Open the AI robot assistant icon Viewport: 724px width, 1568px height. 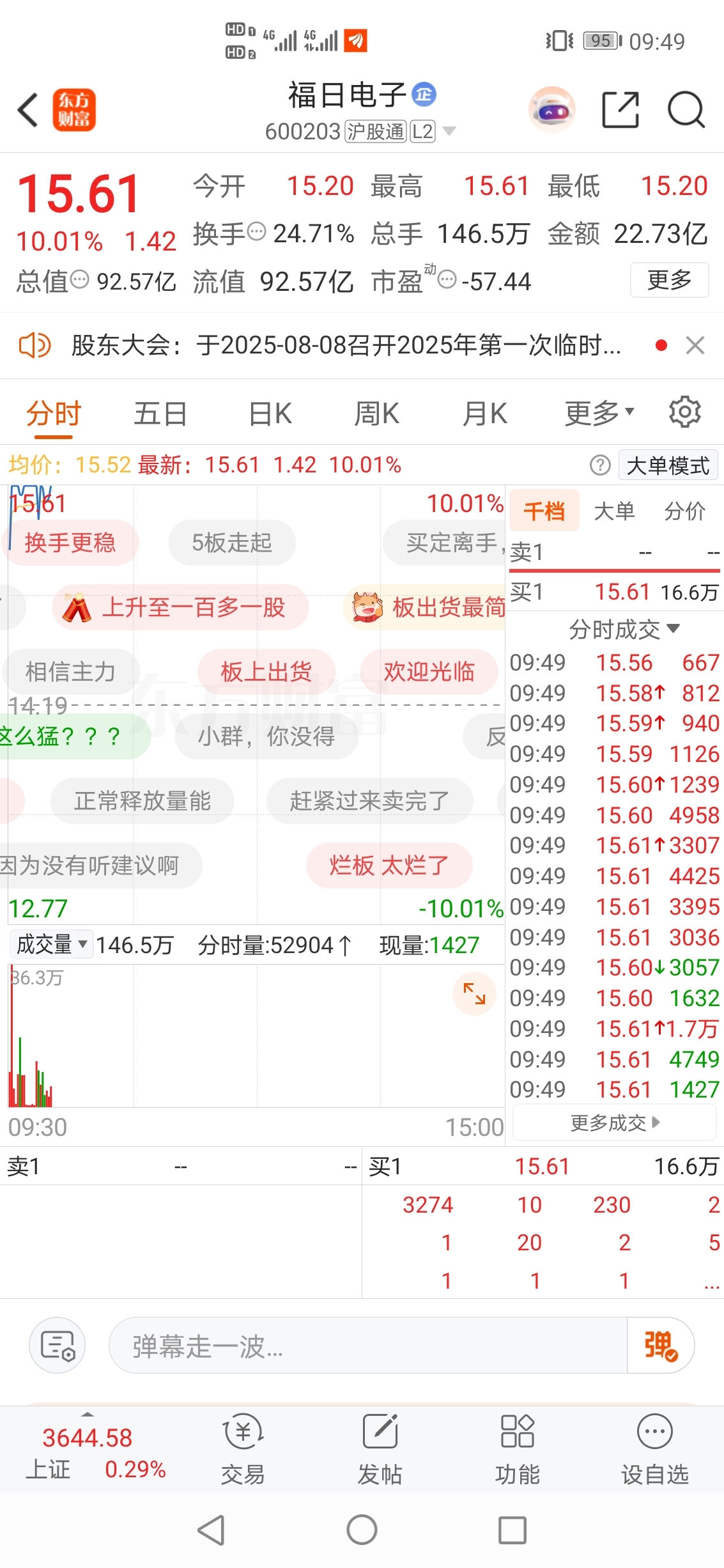click(552, 110)
